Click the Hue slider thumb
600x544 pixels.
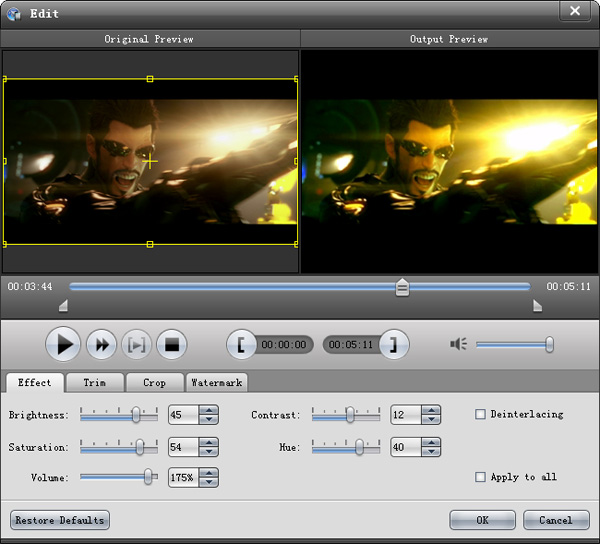click(x=359, y=447)
